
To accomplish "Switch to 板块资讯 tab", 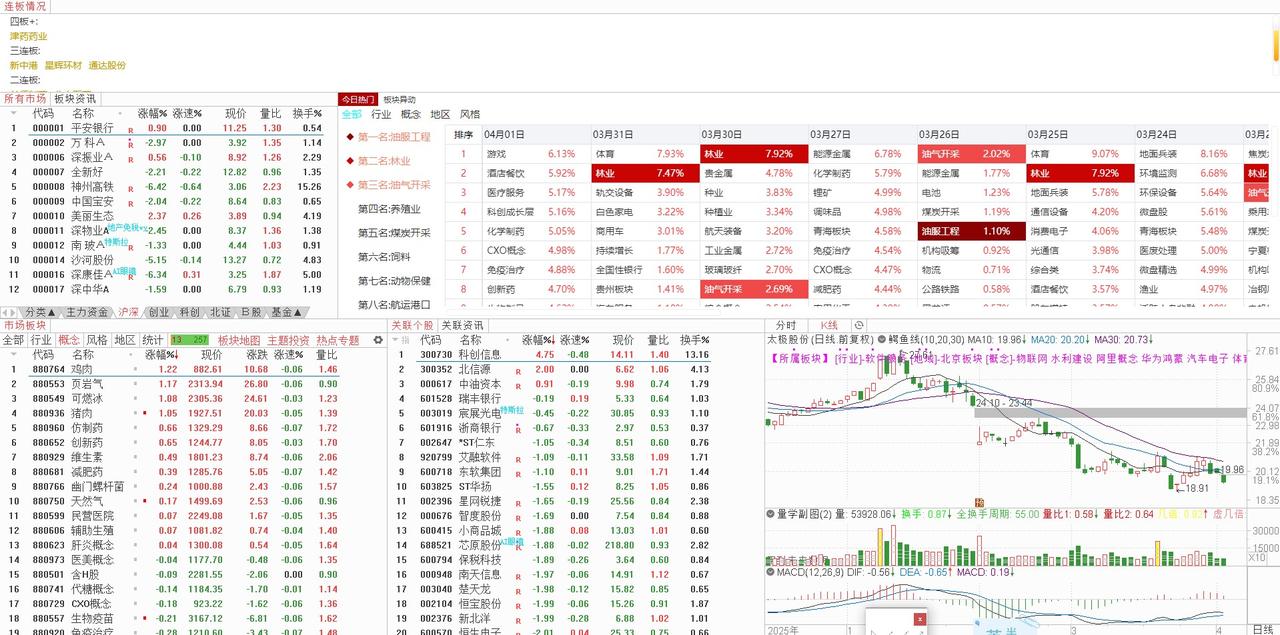I will 75,98.
